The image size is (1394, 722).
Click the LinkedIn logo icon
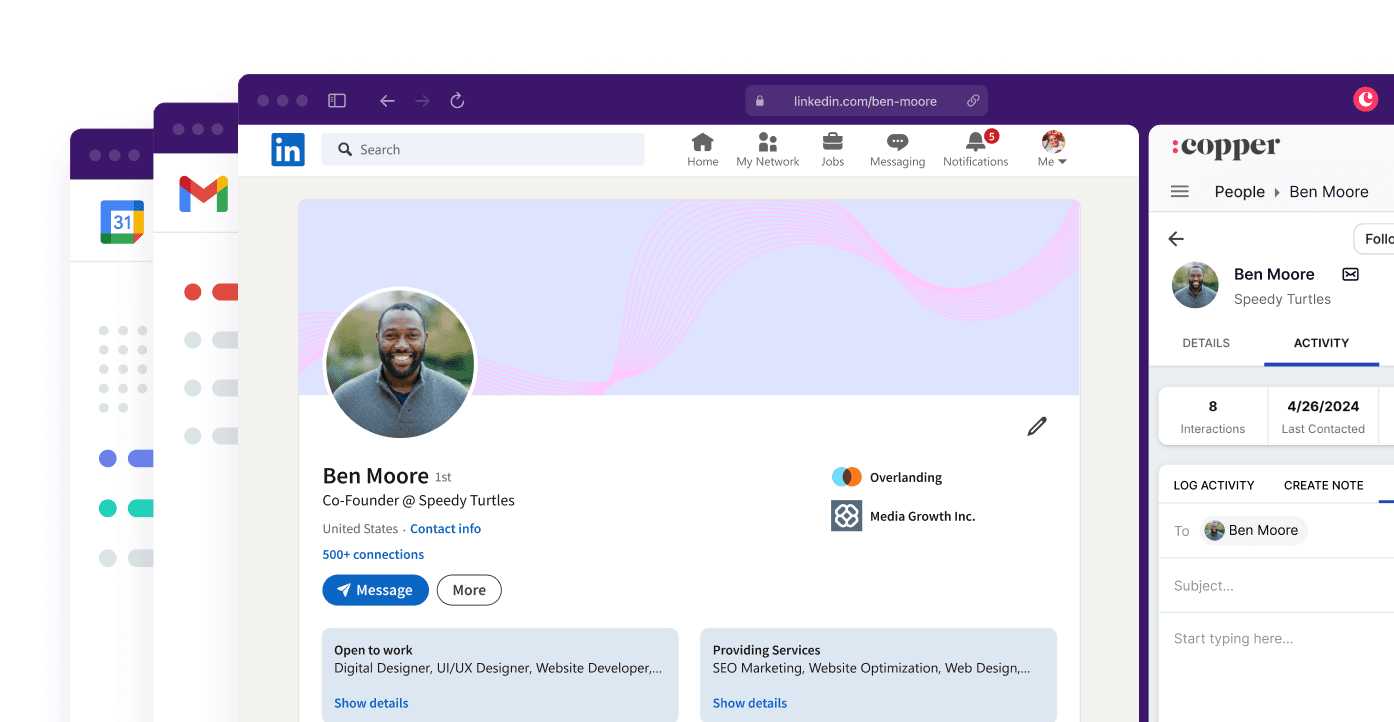[x=288, y=150]
